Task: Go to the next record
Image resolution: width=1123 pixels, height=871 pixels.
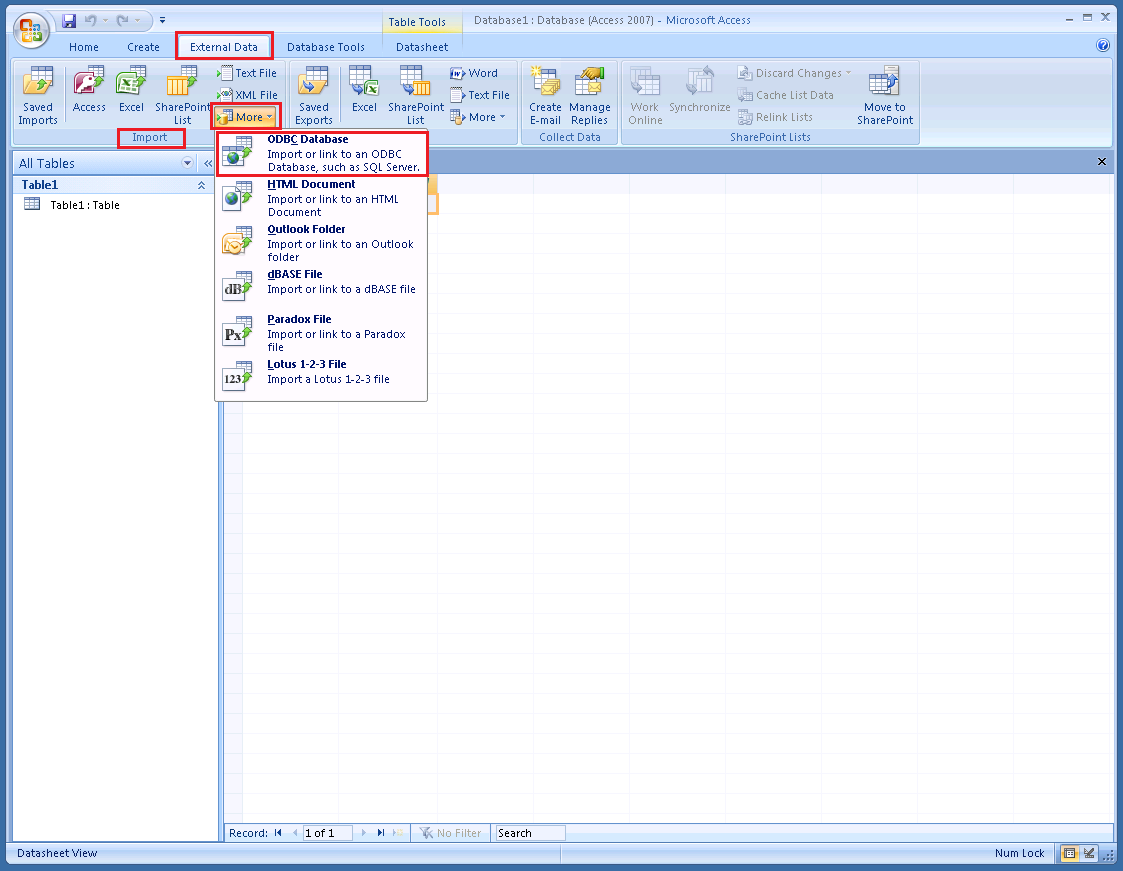Action: pyautogui.click(x=365, y=832)
